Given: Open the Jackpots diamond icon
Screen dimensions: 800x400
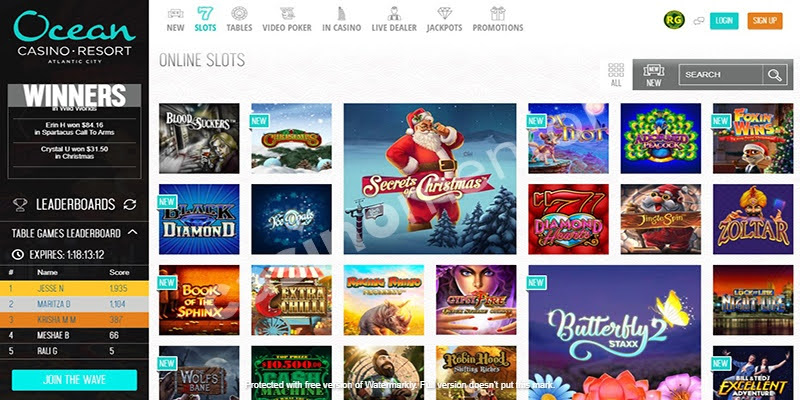Looking at the screenshot, I should tap(444, 13).
